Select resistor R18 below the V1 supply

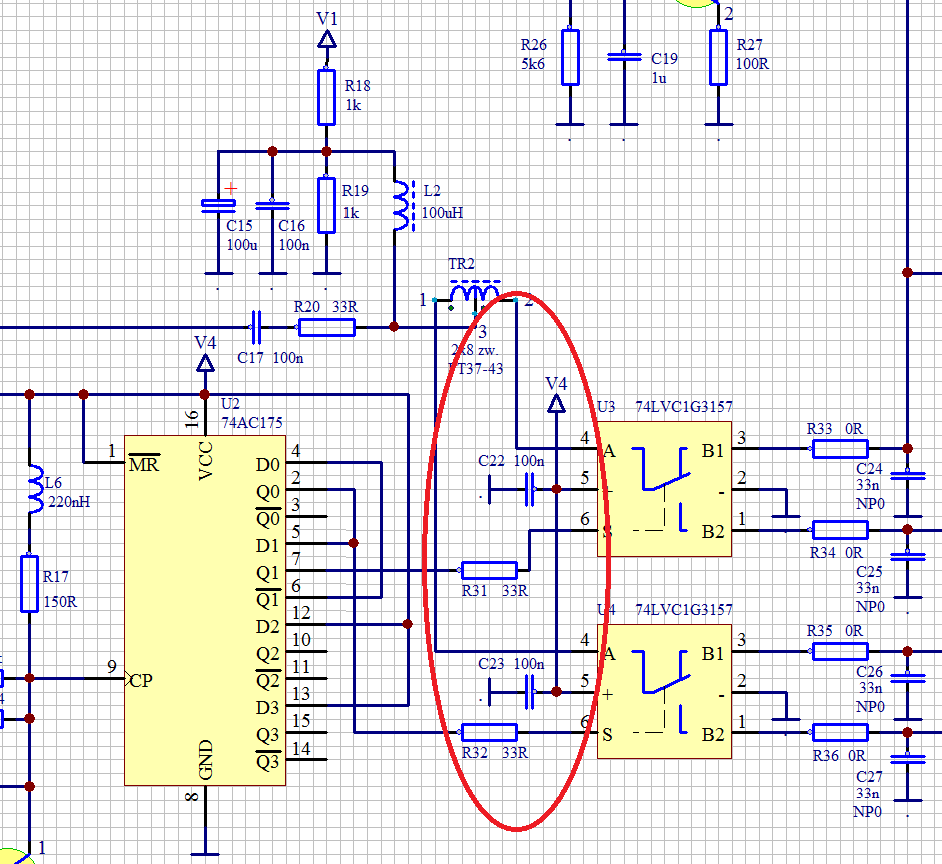pos(326,97)
